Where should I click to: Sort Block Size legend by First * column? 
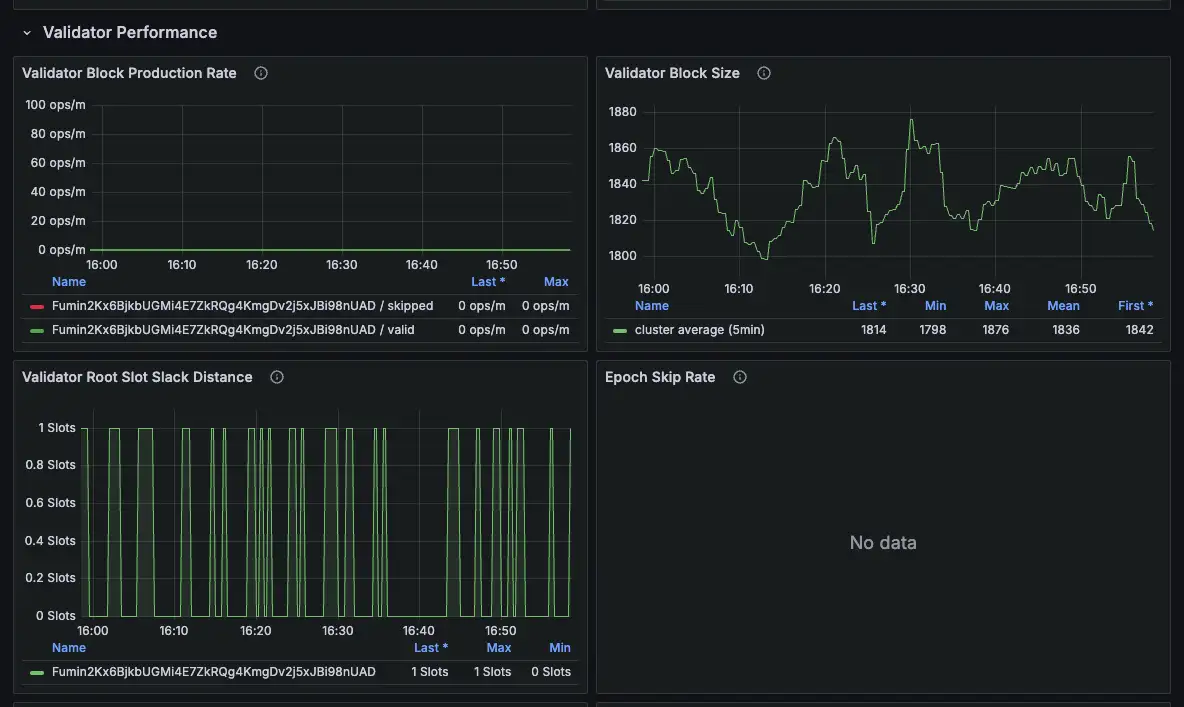[1135, 306]
